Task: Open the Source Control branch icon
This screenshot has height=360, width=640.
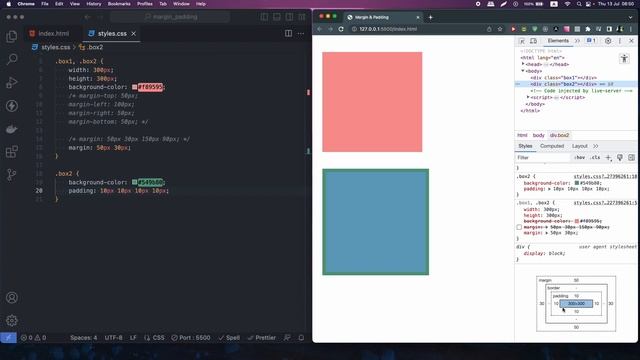Action: (12, 175)
